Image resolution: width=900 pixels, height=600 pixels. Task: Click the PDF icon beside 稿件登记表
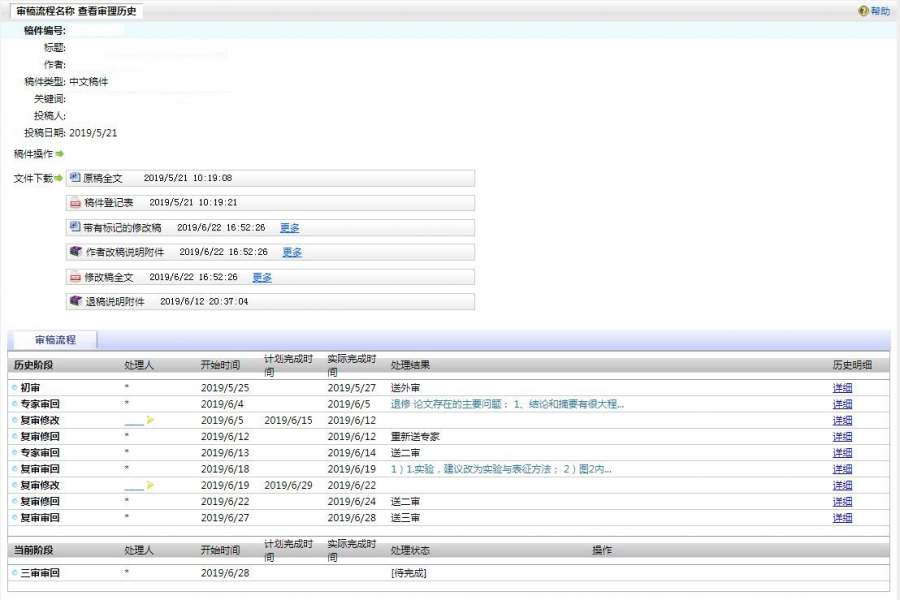point(75,203)
